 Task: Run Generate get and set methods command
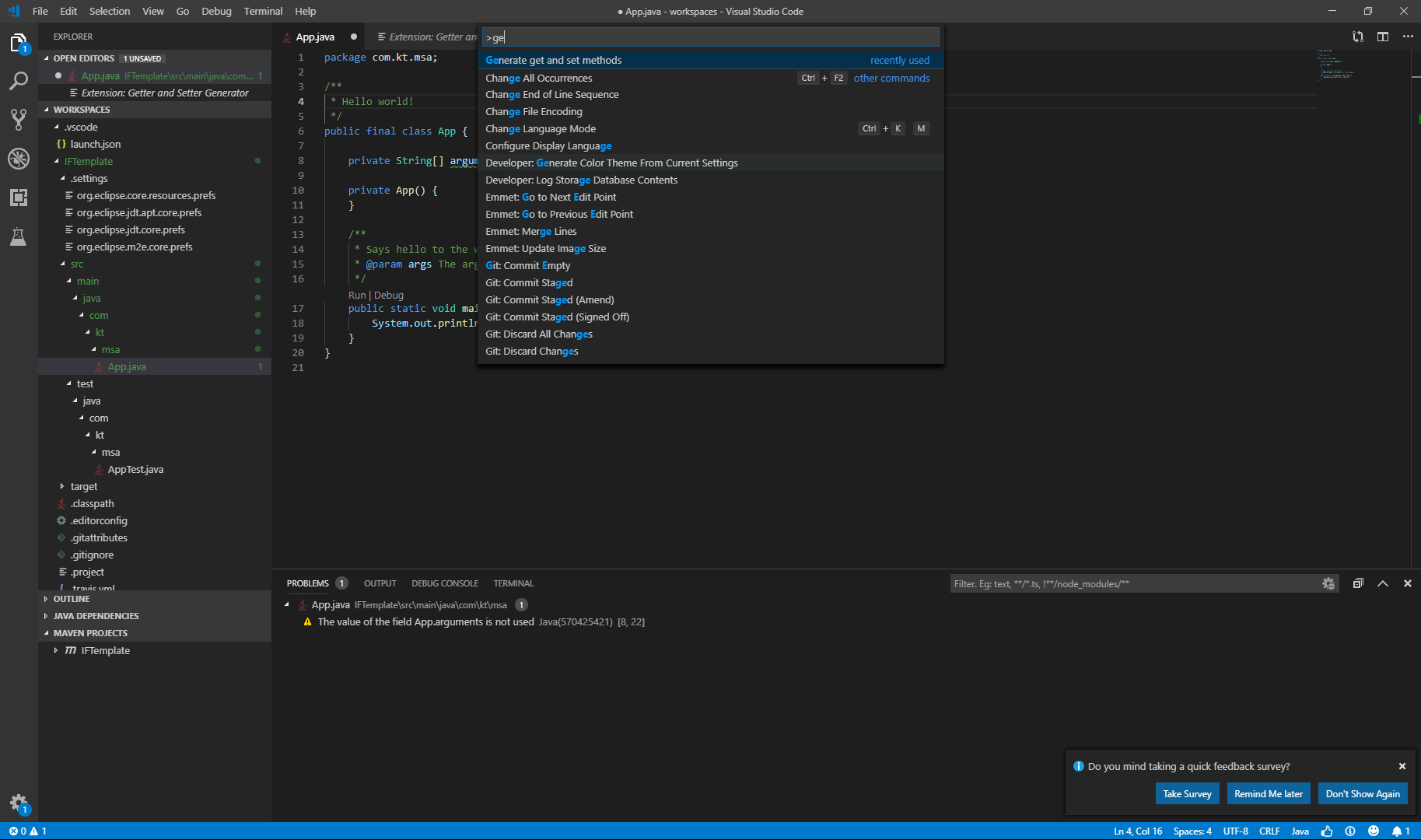(711, 60)
